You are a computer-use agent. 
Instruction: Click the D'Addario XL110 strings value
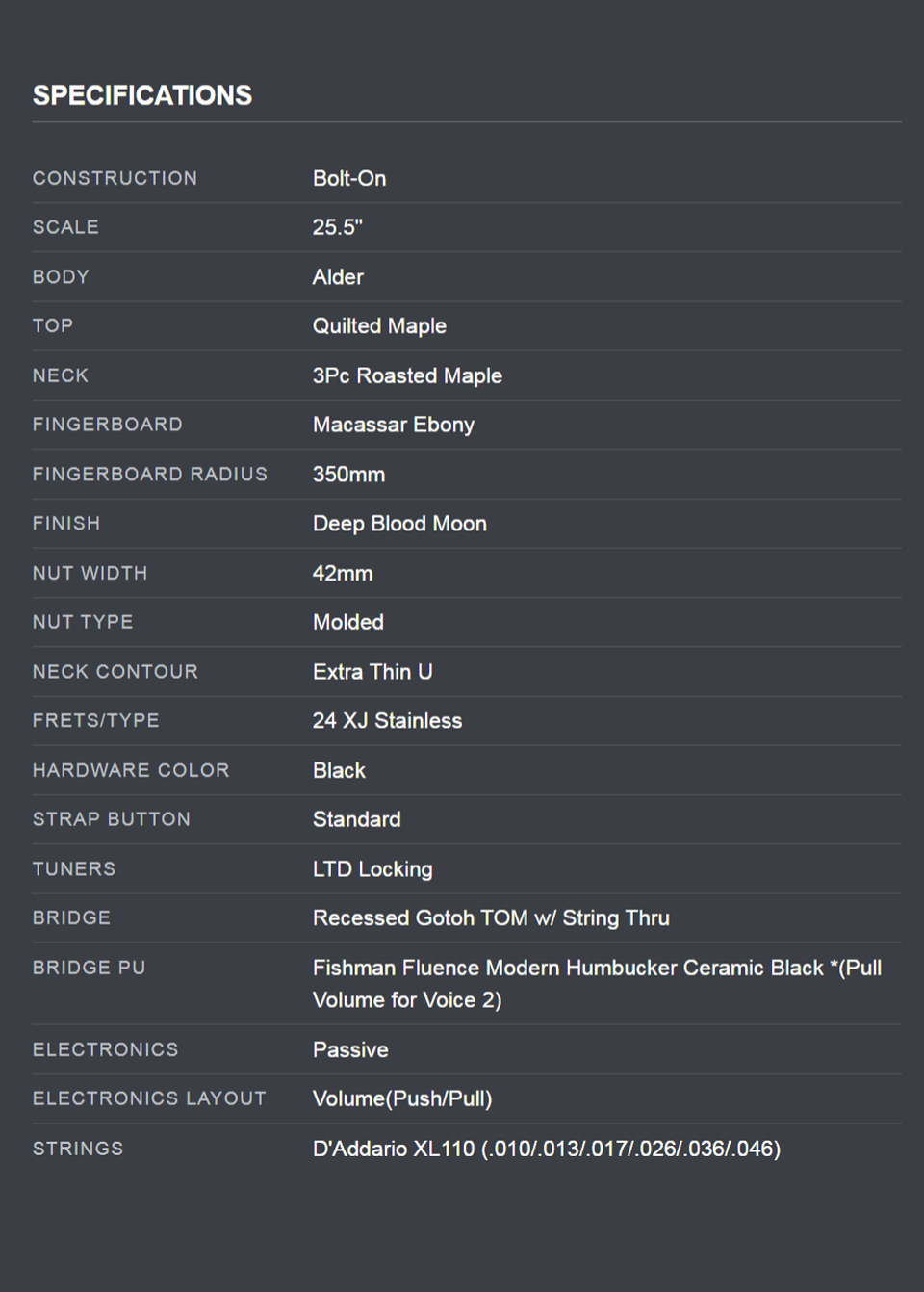coord(546,1150)
